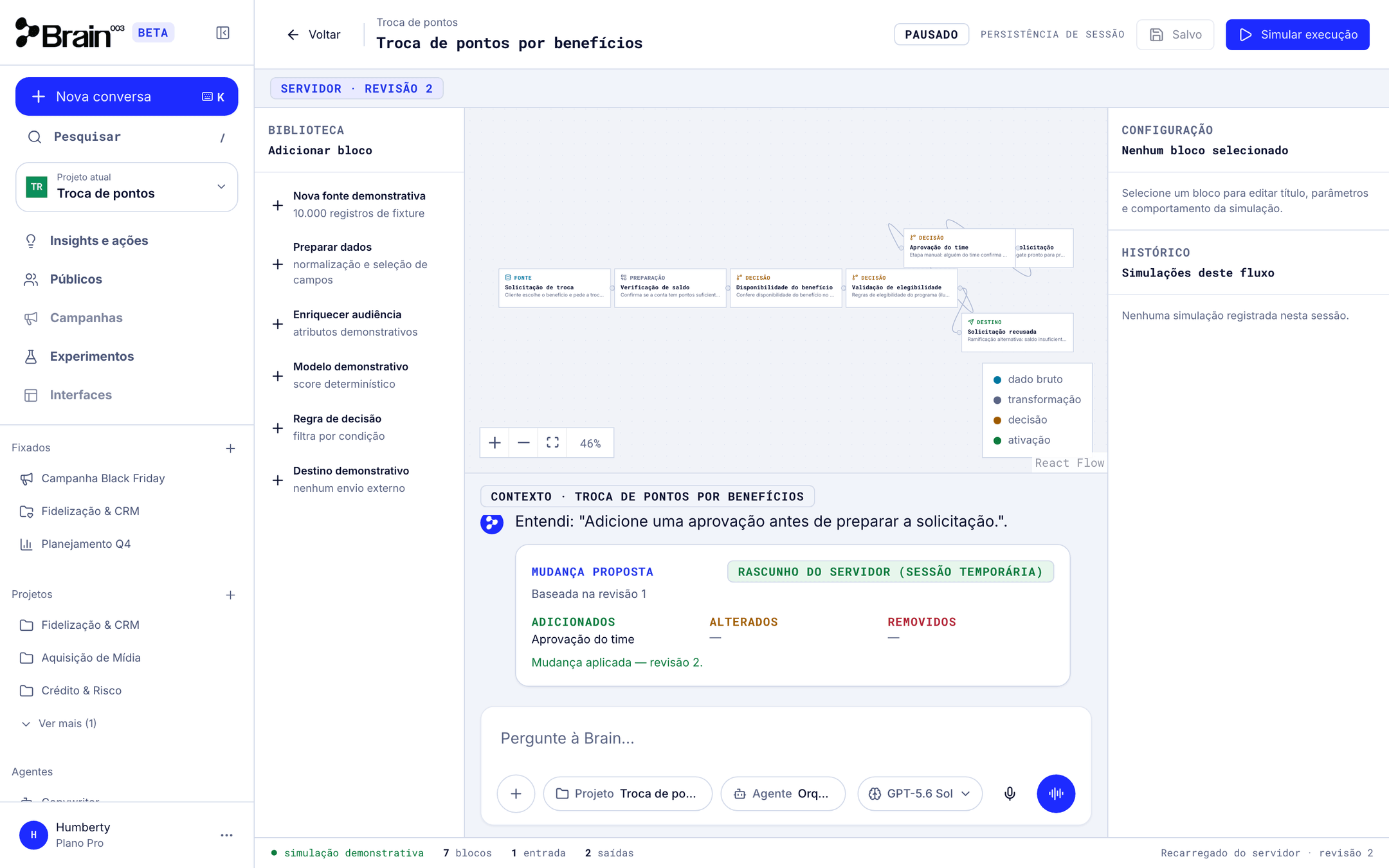Zoom in on the flow canvas

click(x=495, y=442)
